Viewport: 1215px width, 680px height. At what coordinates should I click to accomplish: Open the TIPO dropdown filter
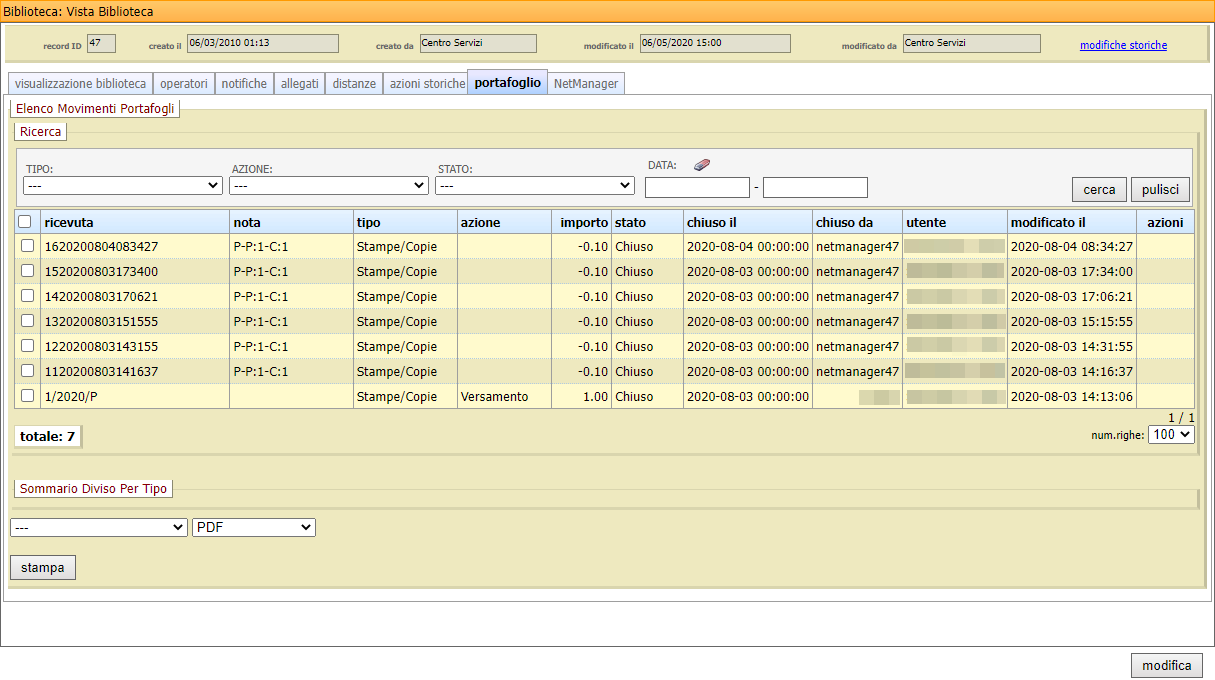pos(123,186)
